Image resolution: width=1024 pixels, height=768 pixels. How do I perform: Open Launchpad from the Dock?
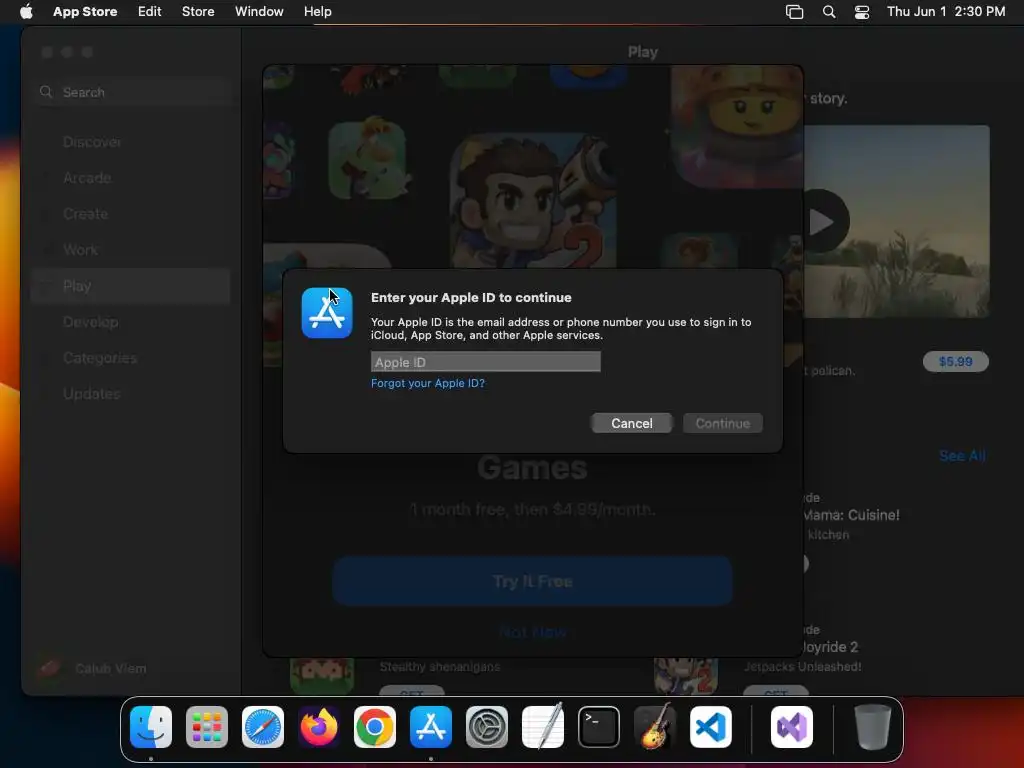pyautogui.click(x=207, y=727)
